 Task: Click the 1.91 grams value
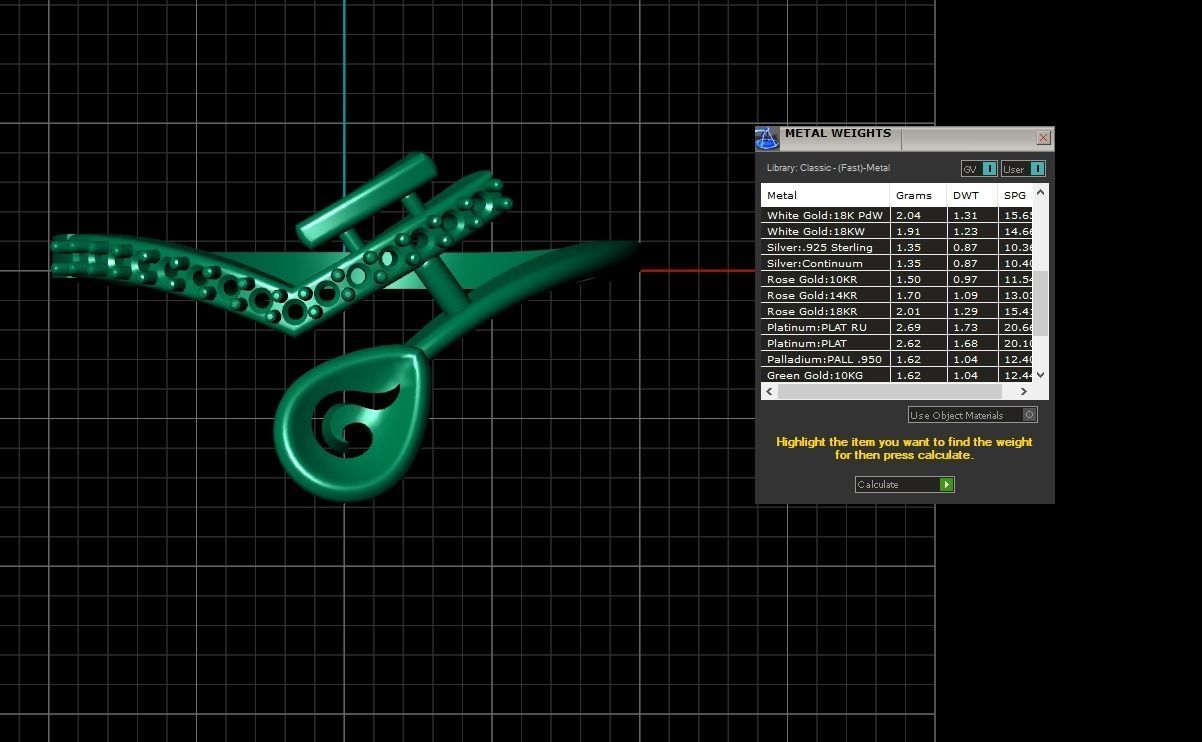tap(908, 231)
